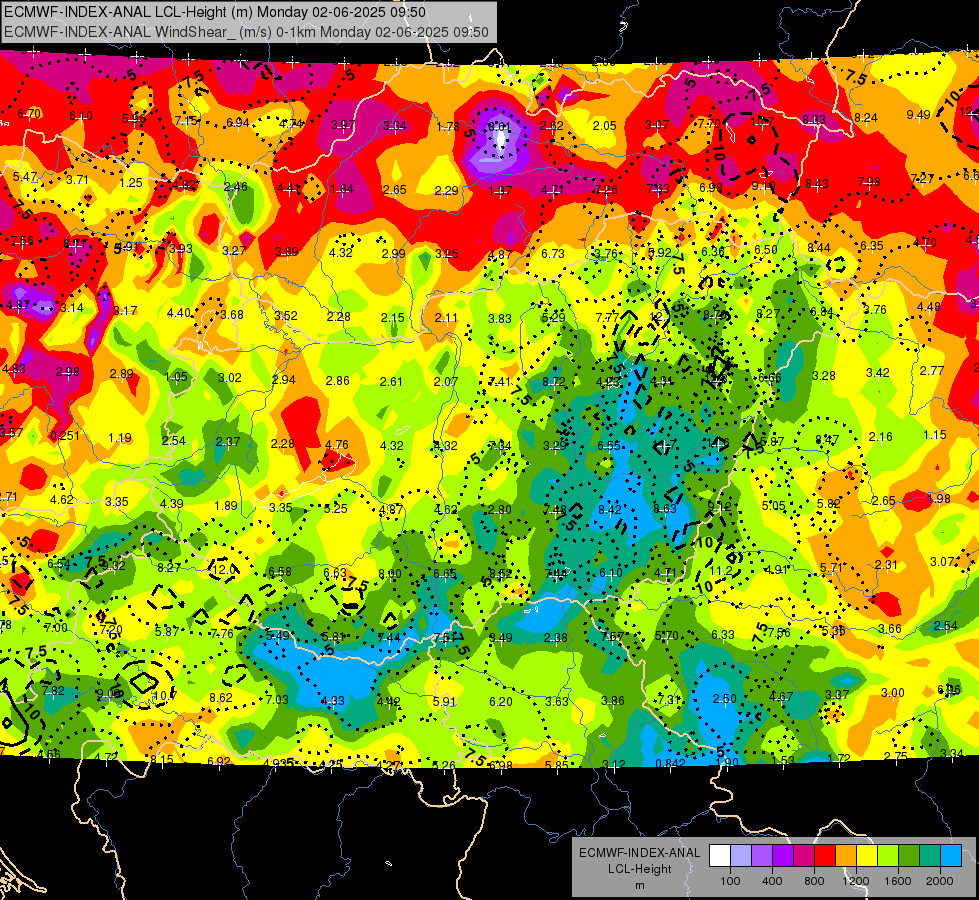This screenshot has width=979, height=900.
Task: Click the teal legend swatch left of 2000
Action: (x=929, y=856)
